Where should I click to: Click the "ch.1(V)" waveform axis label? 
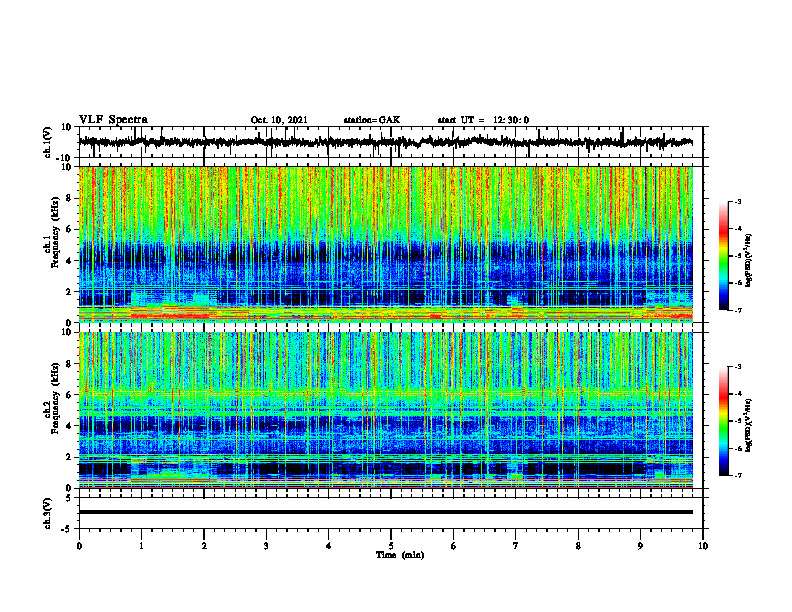(x=48, y=142)
